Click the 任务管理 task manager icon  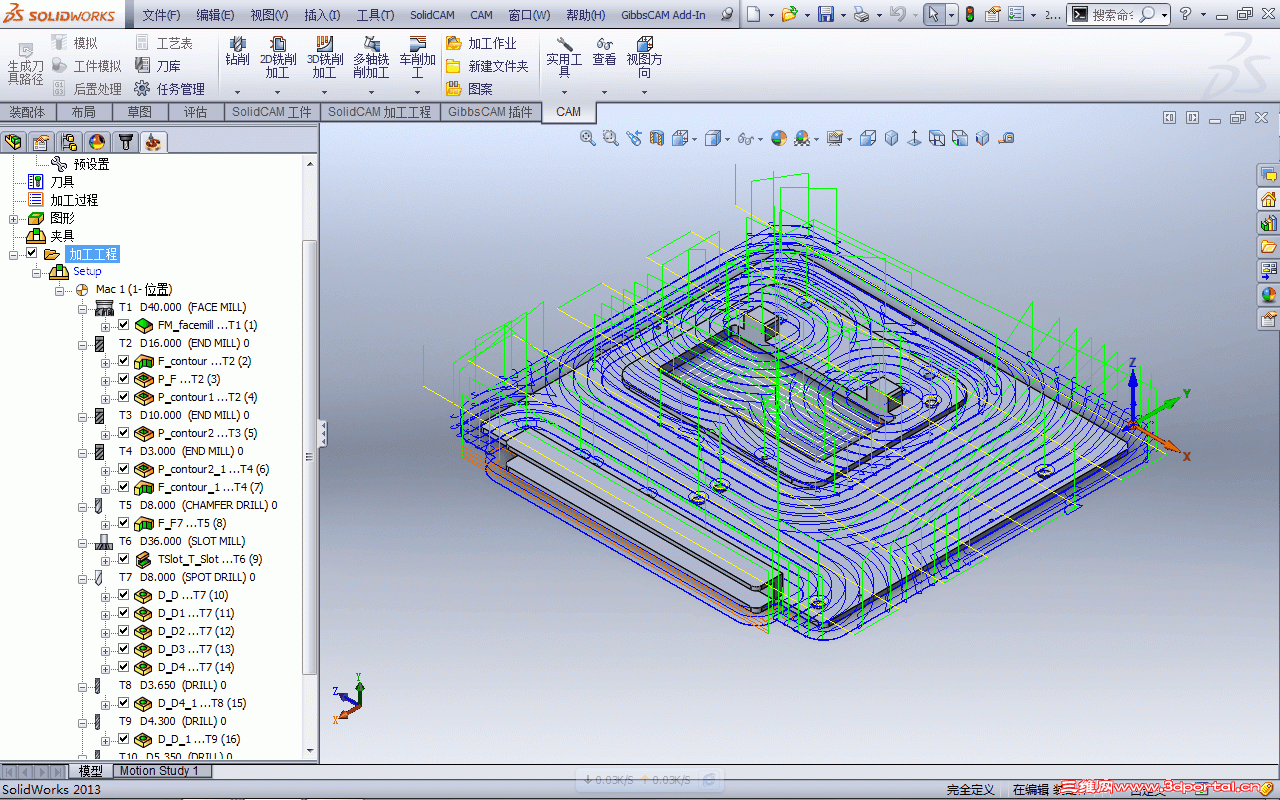point(169,89)
